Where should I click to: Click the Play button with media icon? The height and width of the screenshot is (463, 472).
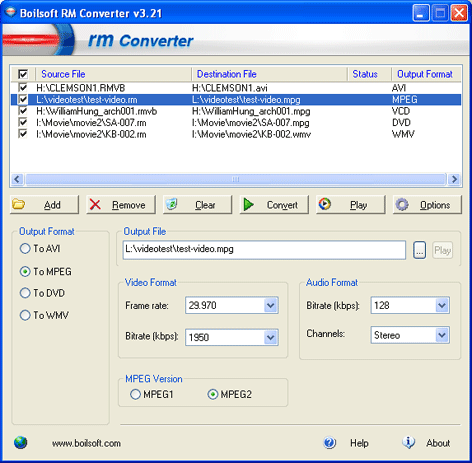pos(351,205)
